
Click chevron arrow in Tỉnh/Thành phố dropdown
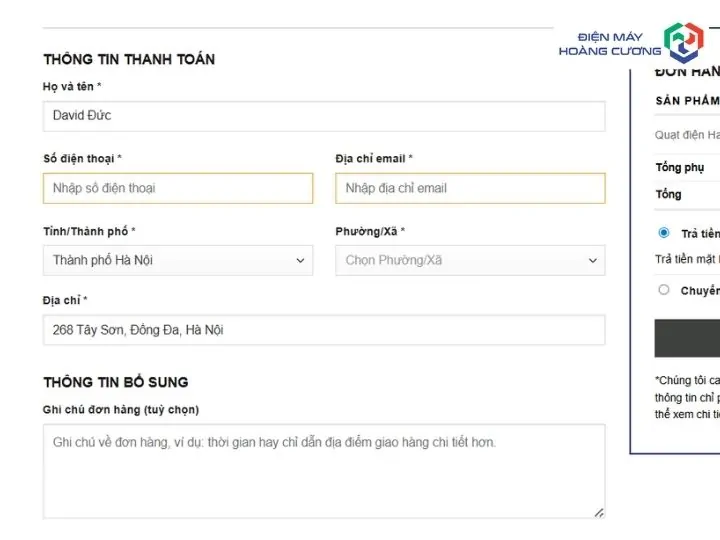pyautogui.click(x=300, y=260)
